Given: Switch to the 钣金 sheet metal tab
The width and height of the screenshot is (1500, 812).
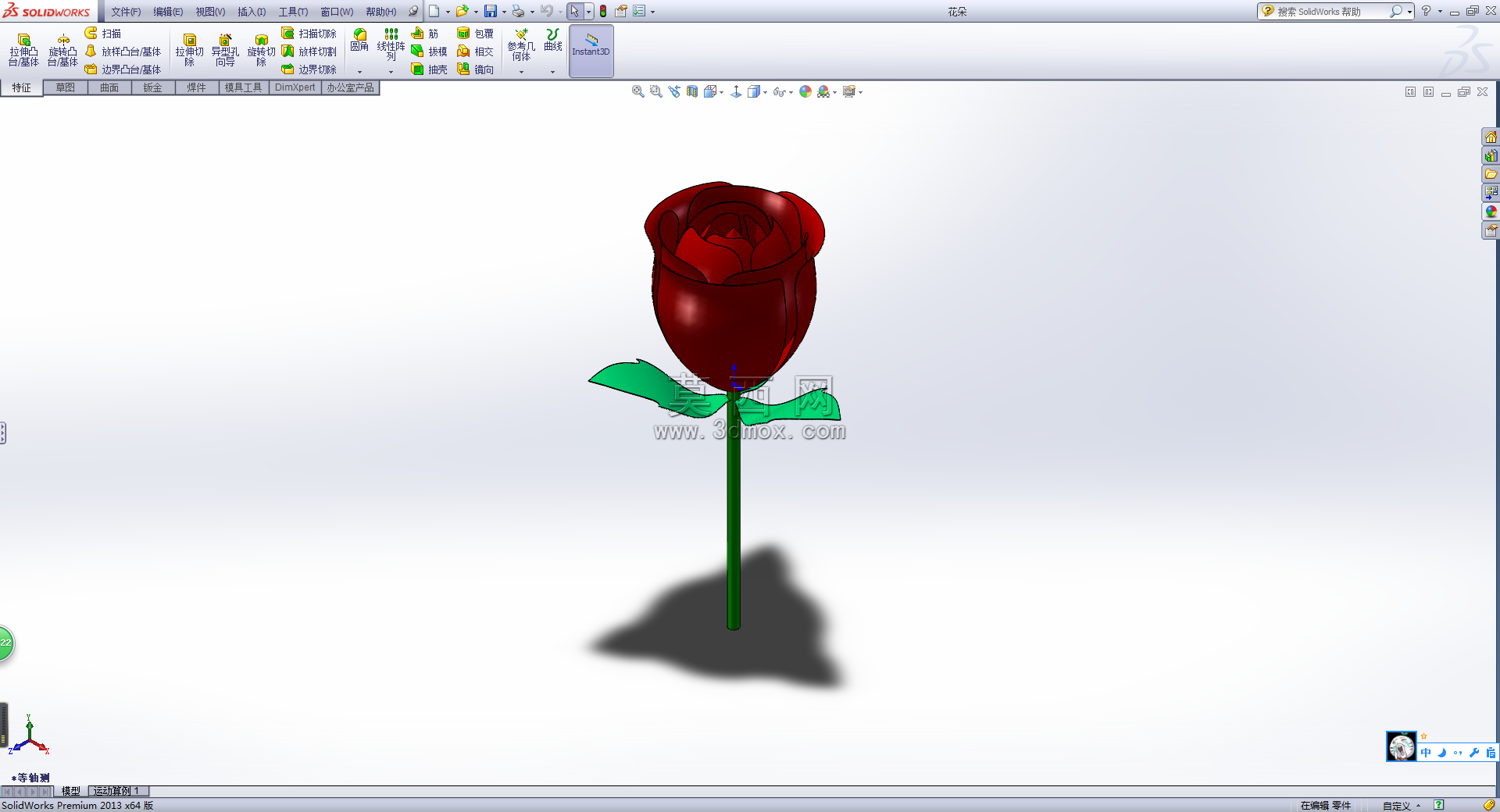Looking at the screenshot, I should click(x=153, y=87).
